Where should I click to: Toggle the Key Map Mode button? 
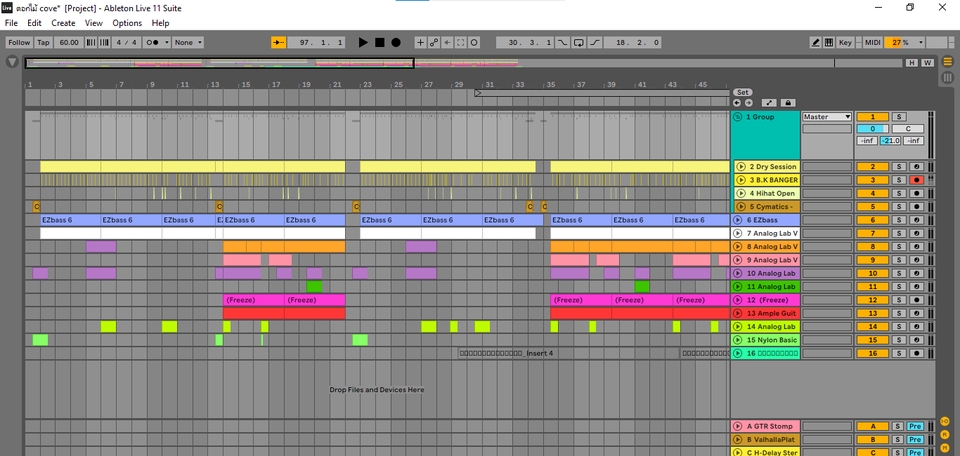pyautogui.click(x=846, y=42)
